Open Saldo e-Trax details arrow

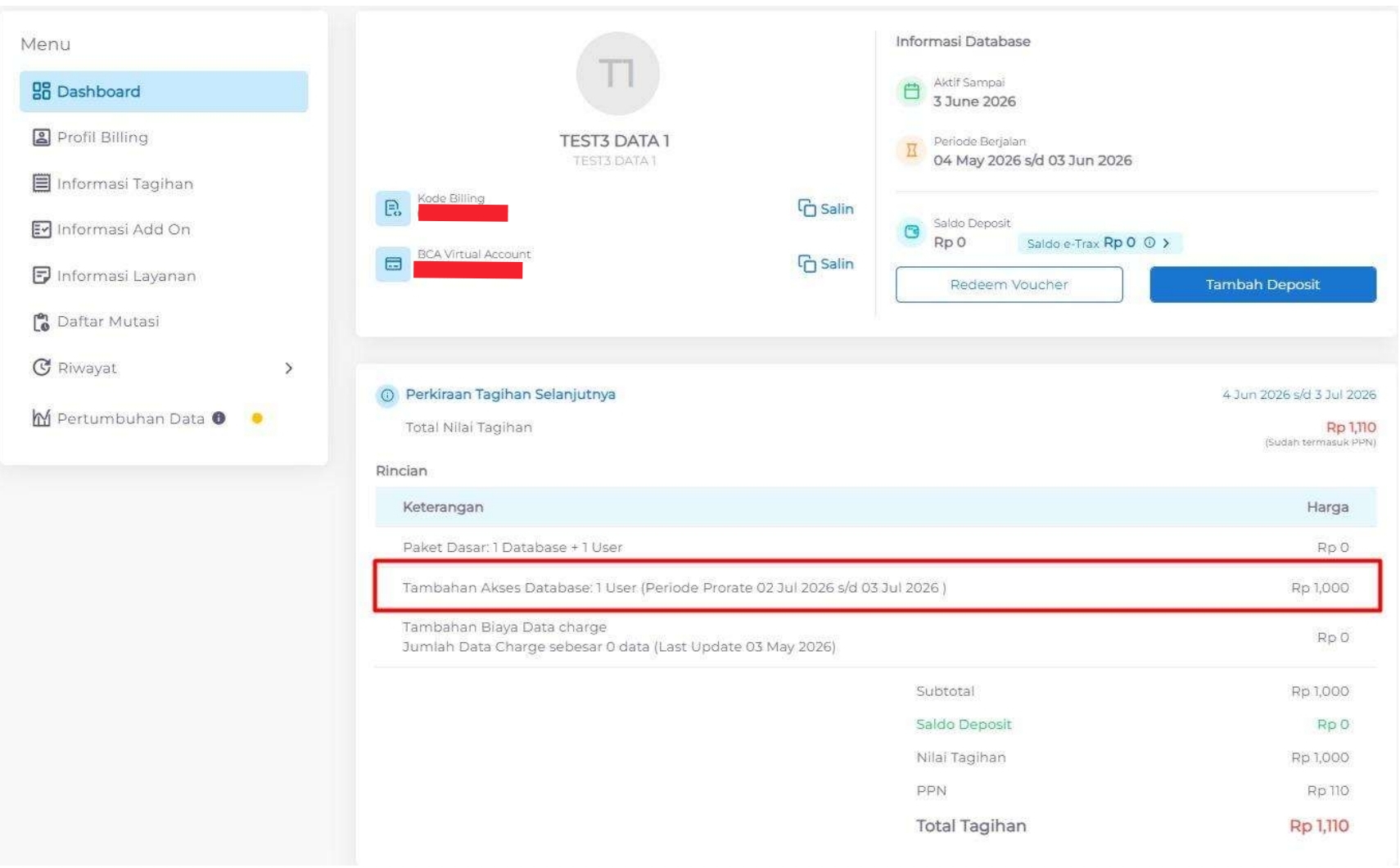(x=1167, y=243)
